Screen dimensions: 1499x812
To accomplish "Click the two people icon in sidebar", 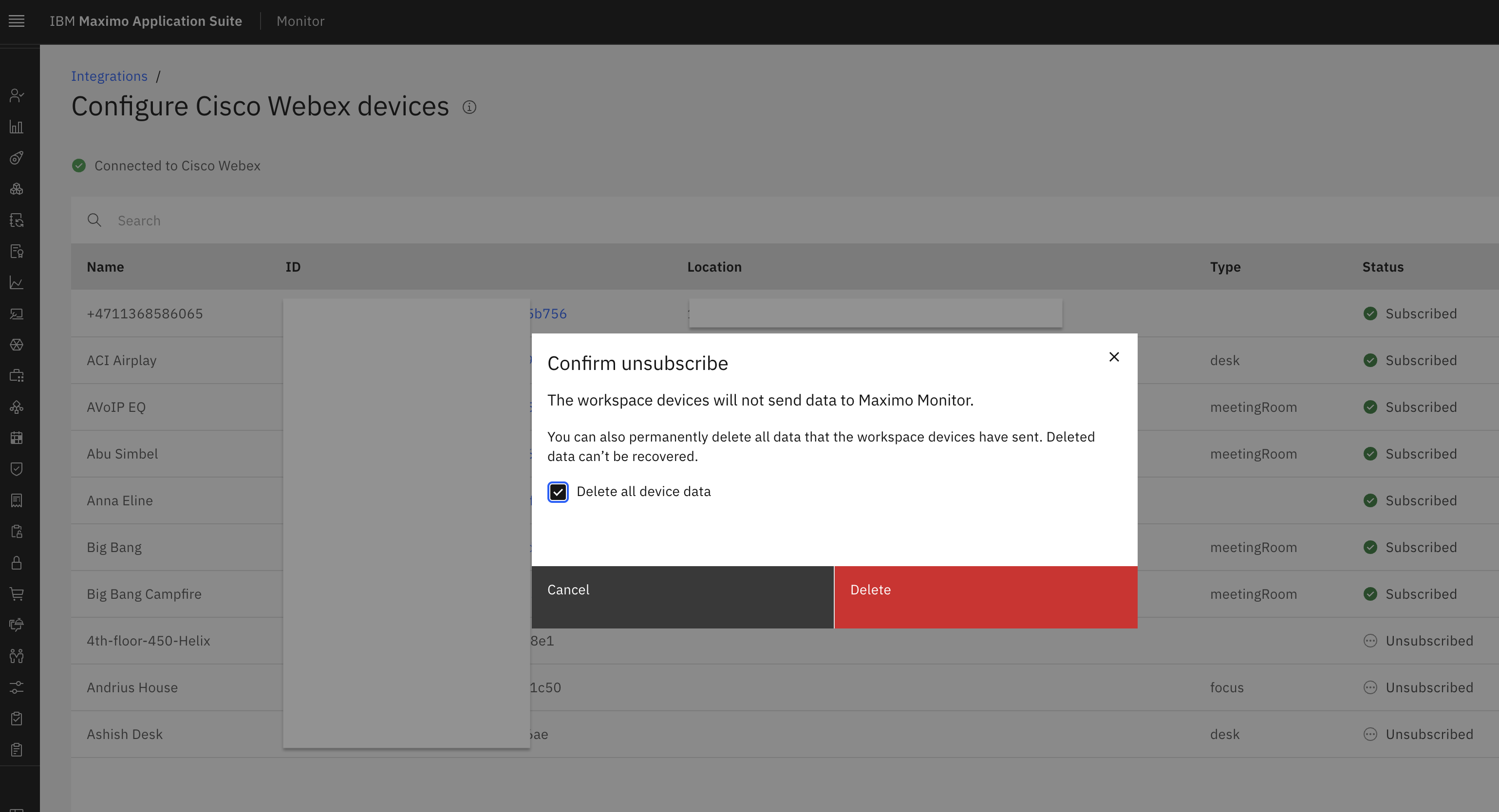I will click(16, 656).
